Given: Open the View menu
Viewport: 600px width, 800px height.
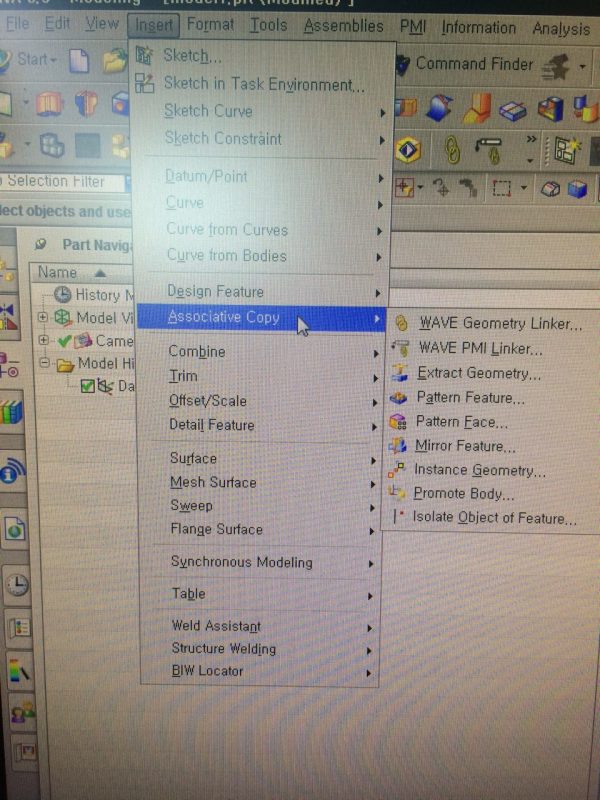Looking at the screenshot, I should (x=102, y=23).
